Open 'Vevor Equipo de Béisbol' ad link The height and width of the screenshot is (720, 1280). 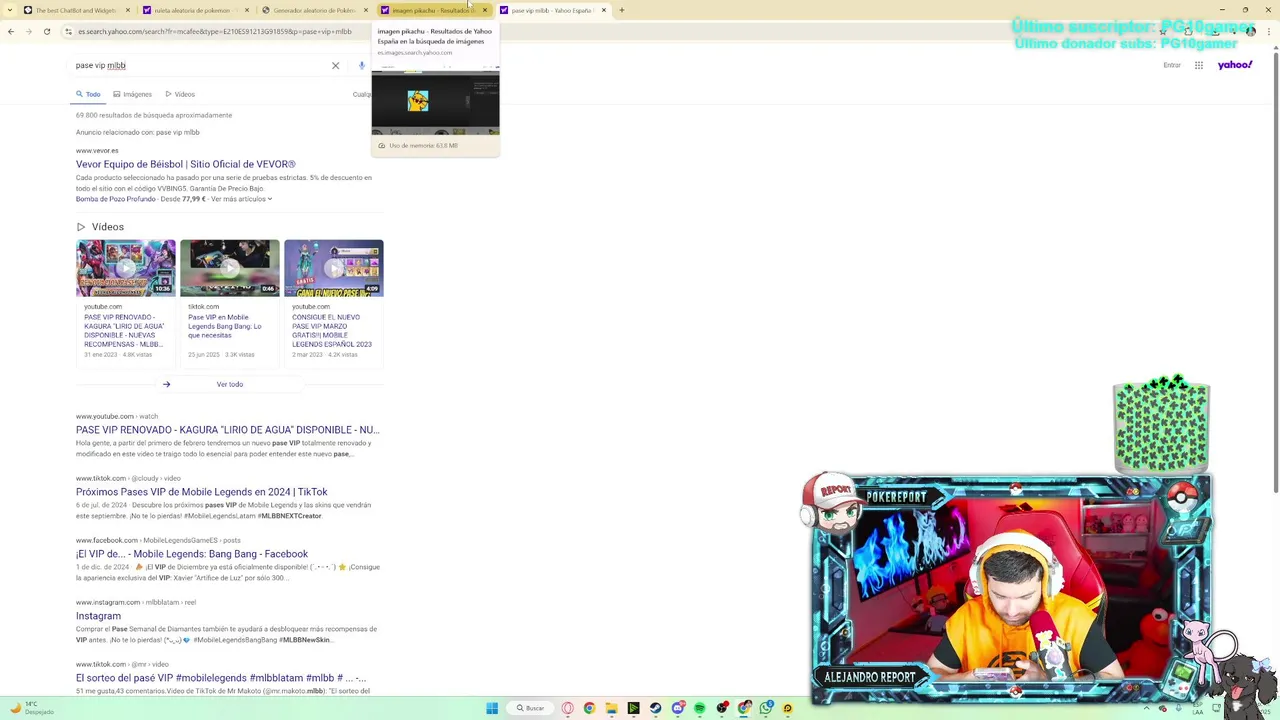(x=185, y=164)
